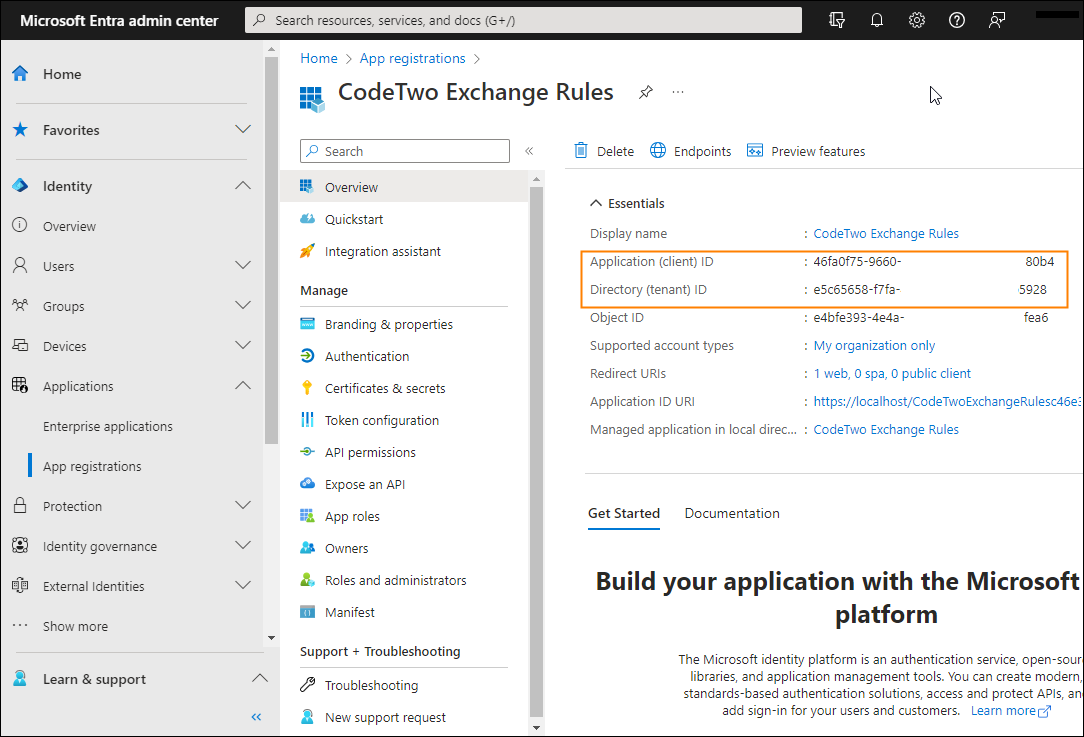Open the help question mark icon
1084x737 pixels.
(957, 20)
